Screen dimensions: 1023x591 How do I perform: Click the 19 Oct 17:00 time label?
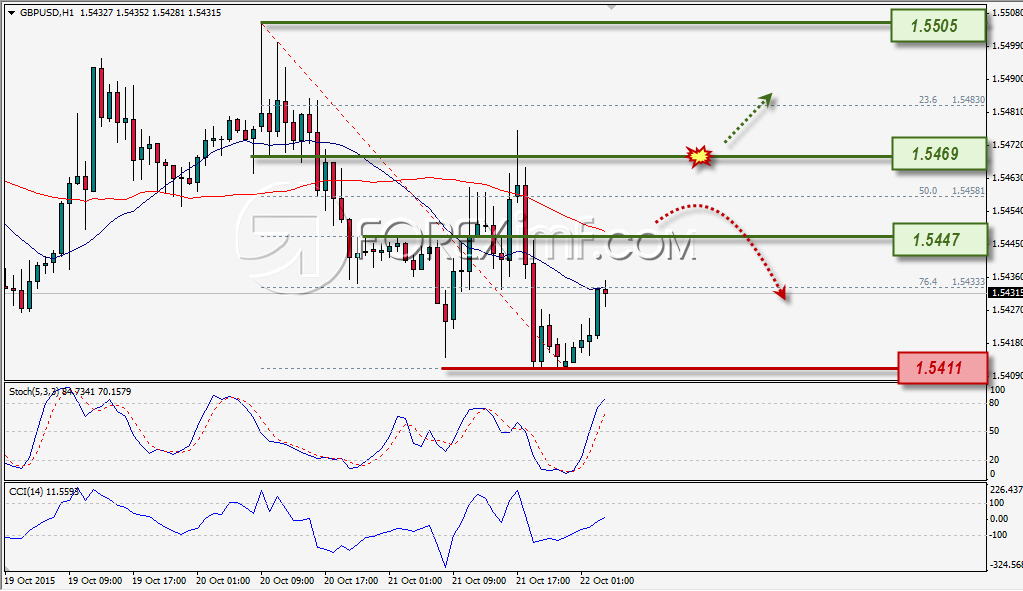pyautogui.click(x=159, y=581)
